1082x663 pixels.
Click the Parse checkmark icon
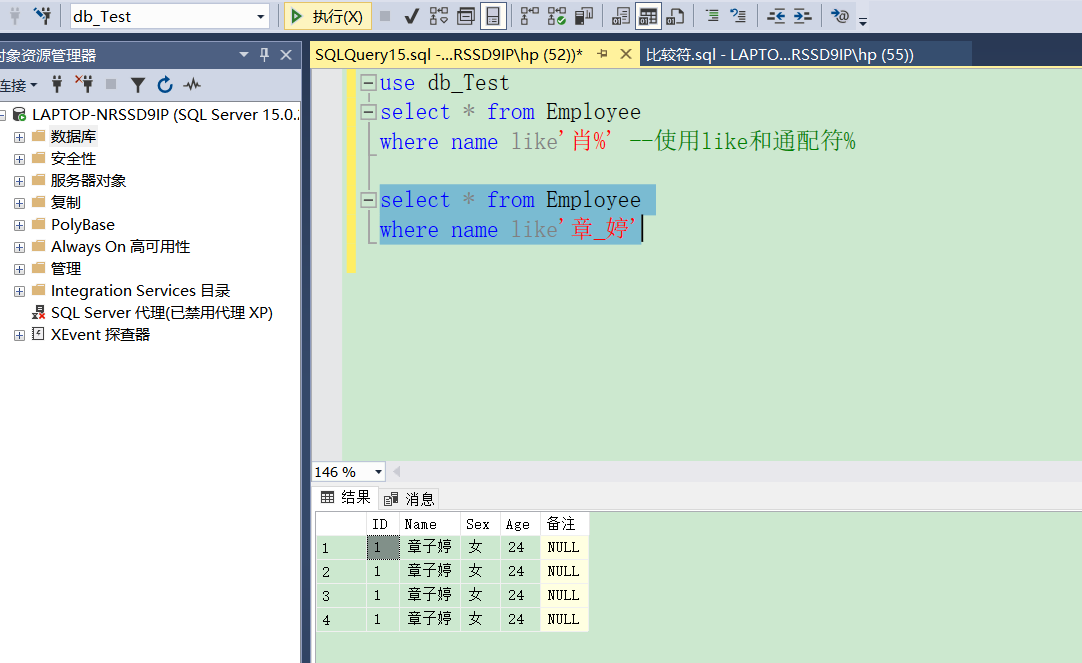coord(411,17)
